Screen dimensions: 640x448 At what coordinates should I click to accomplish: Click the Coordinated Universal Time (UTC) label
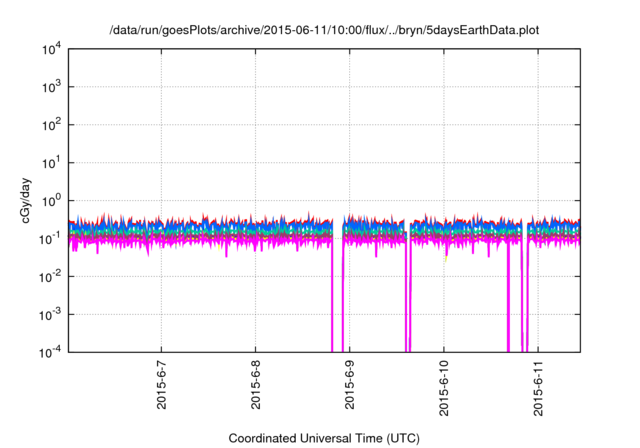(x=324, y=438)
